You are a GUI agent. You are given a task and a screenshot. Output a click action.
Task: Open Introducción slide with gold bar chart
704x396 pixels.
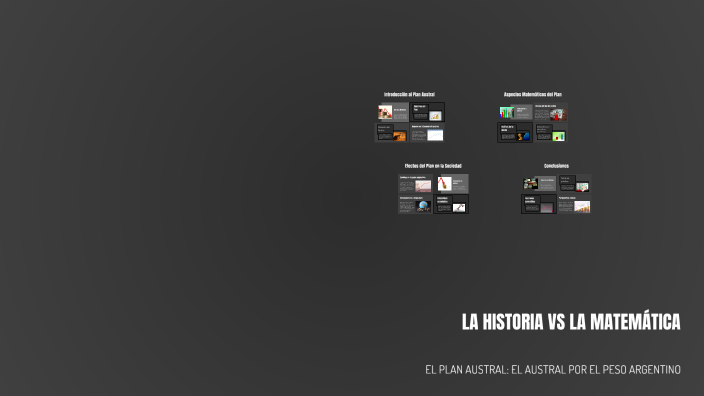click(x=427, y=112)
